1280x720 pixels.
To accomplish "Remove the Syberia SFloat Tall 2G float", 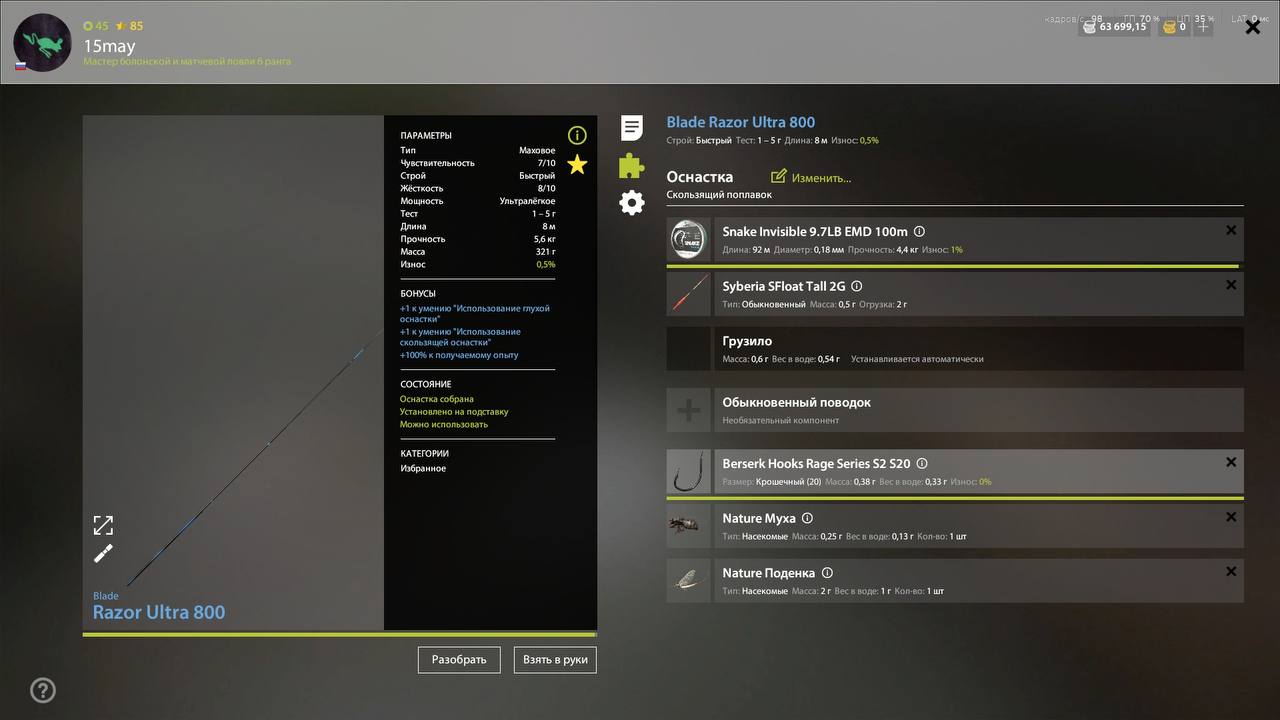I will [1231, 285].
